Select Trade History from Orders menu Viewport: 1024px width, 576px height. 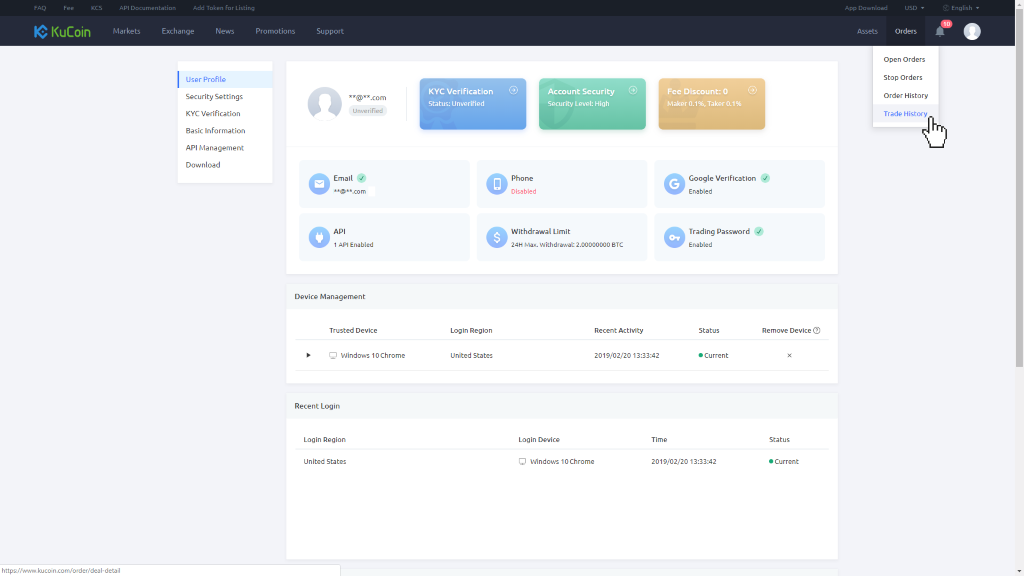pyautogui.click(x=905, y=113)
